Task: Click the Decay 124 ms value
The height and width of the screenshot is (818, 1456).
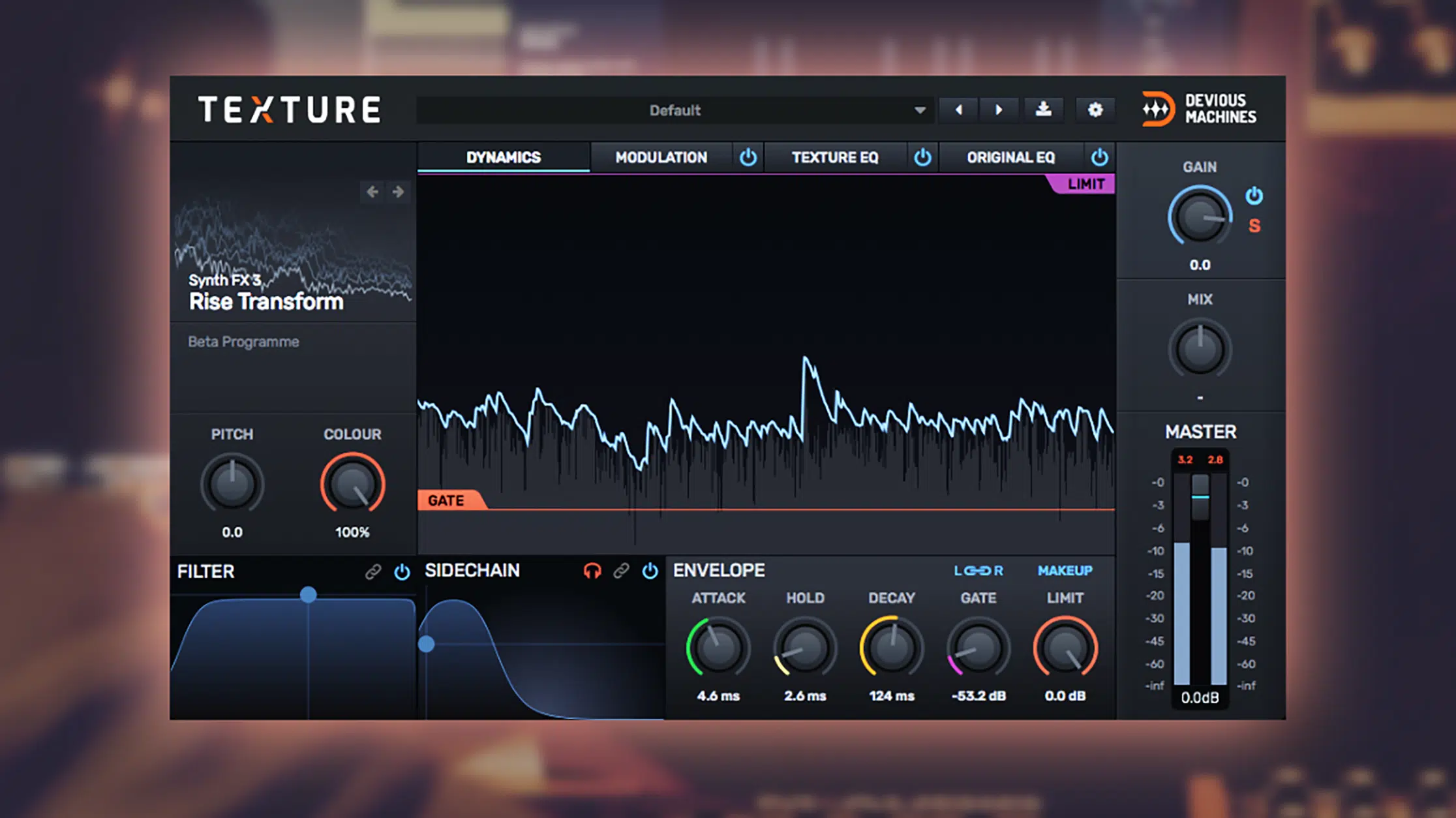Action: coord(891,695)
